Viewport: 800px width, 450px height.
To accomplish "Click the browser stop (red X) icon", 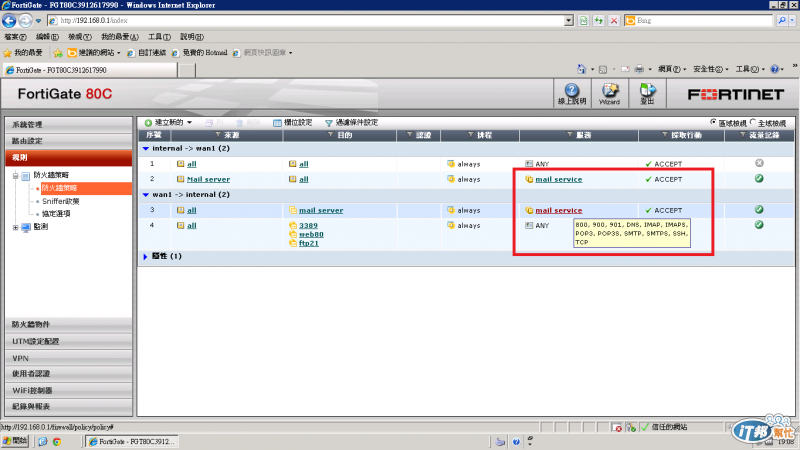I will (x=614, y=20).
